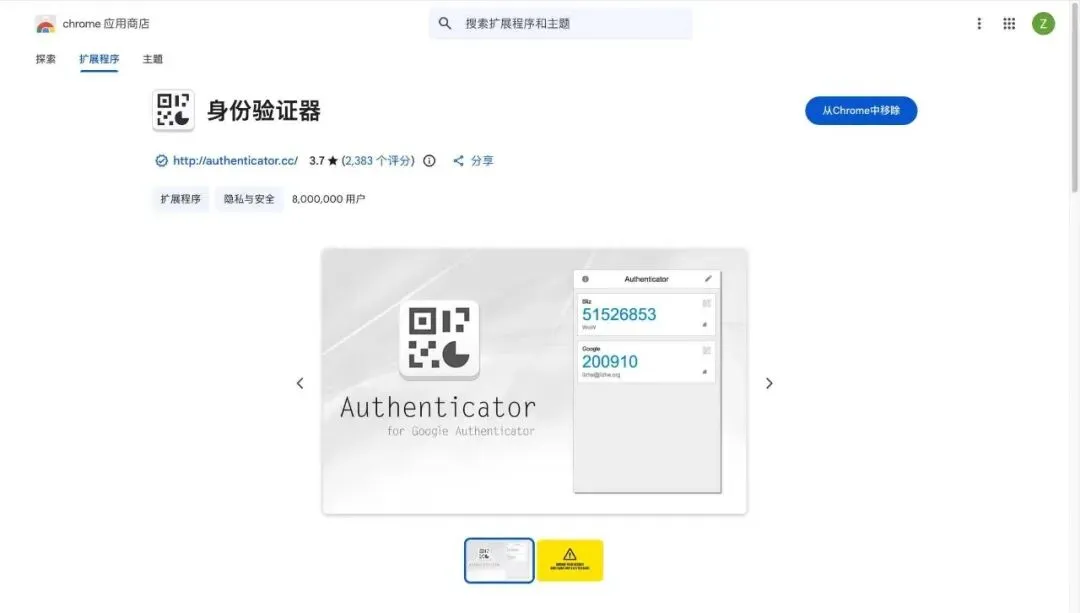Click the rating info circle icon
Viewport: 1080px width, 613px height.
[429, 160]
